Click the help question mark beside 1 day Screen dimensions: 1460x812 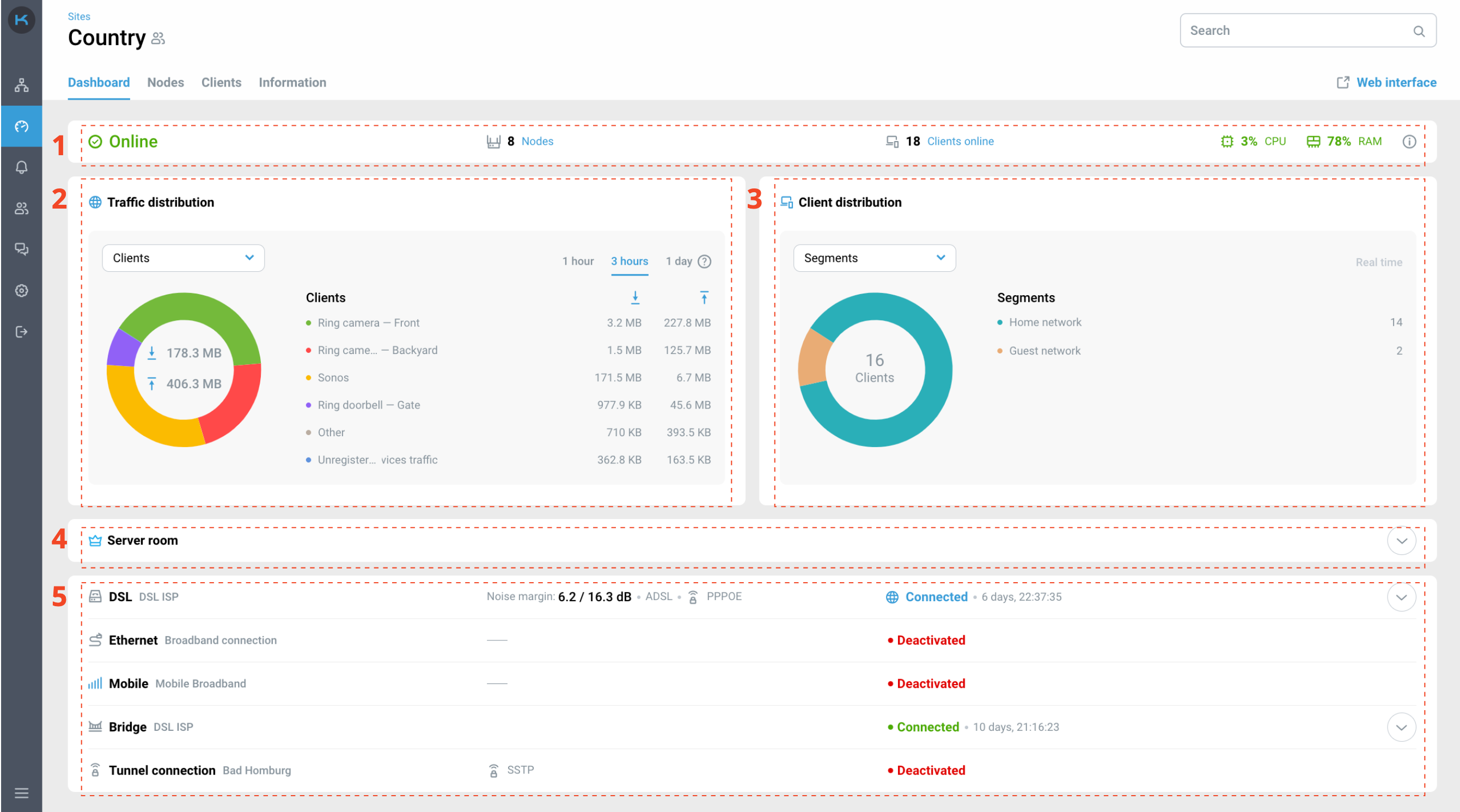(705, 261)
